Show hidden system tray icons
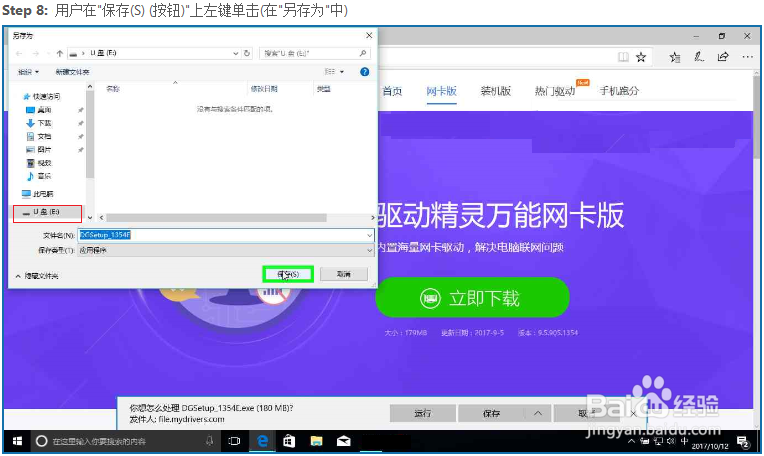This screenshot has width=764, height=456. pyautogui.click(x=631, y=441)
